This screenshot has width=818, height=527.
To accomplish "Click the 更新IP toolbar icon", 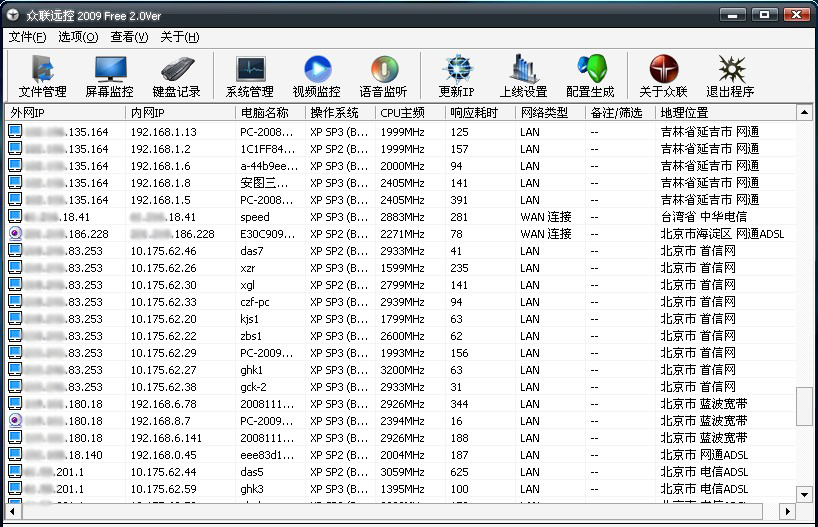I will click(457, 76).
